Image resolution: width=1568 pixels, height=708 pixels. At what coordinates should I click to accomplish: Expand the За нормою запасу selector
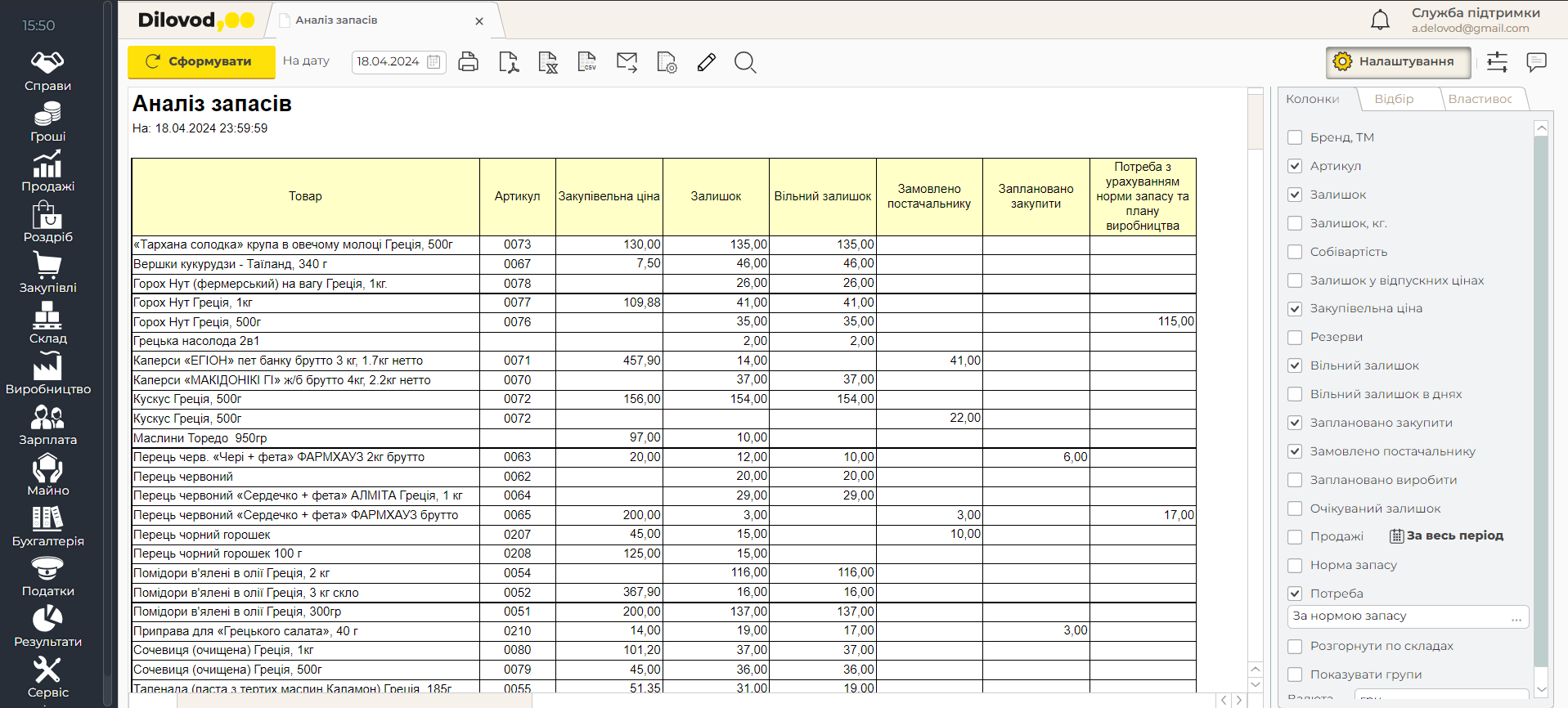[1516, 617]
